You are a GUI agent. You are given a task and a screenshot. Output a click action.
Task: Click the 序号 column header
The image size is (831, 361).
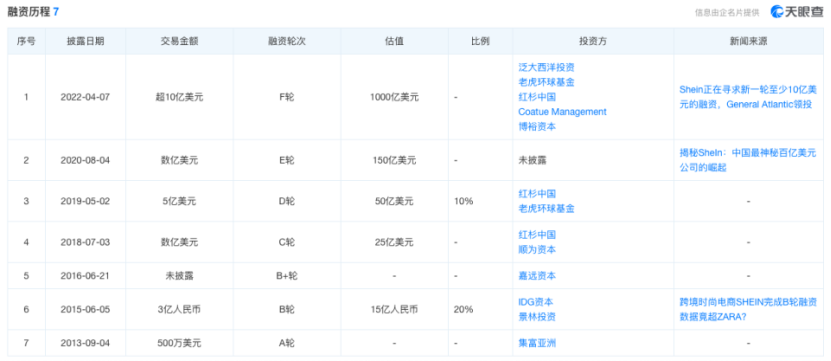(x=26, y=41)
